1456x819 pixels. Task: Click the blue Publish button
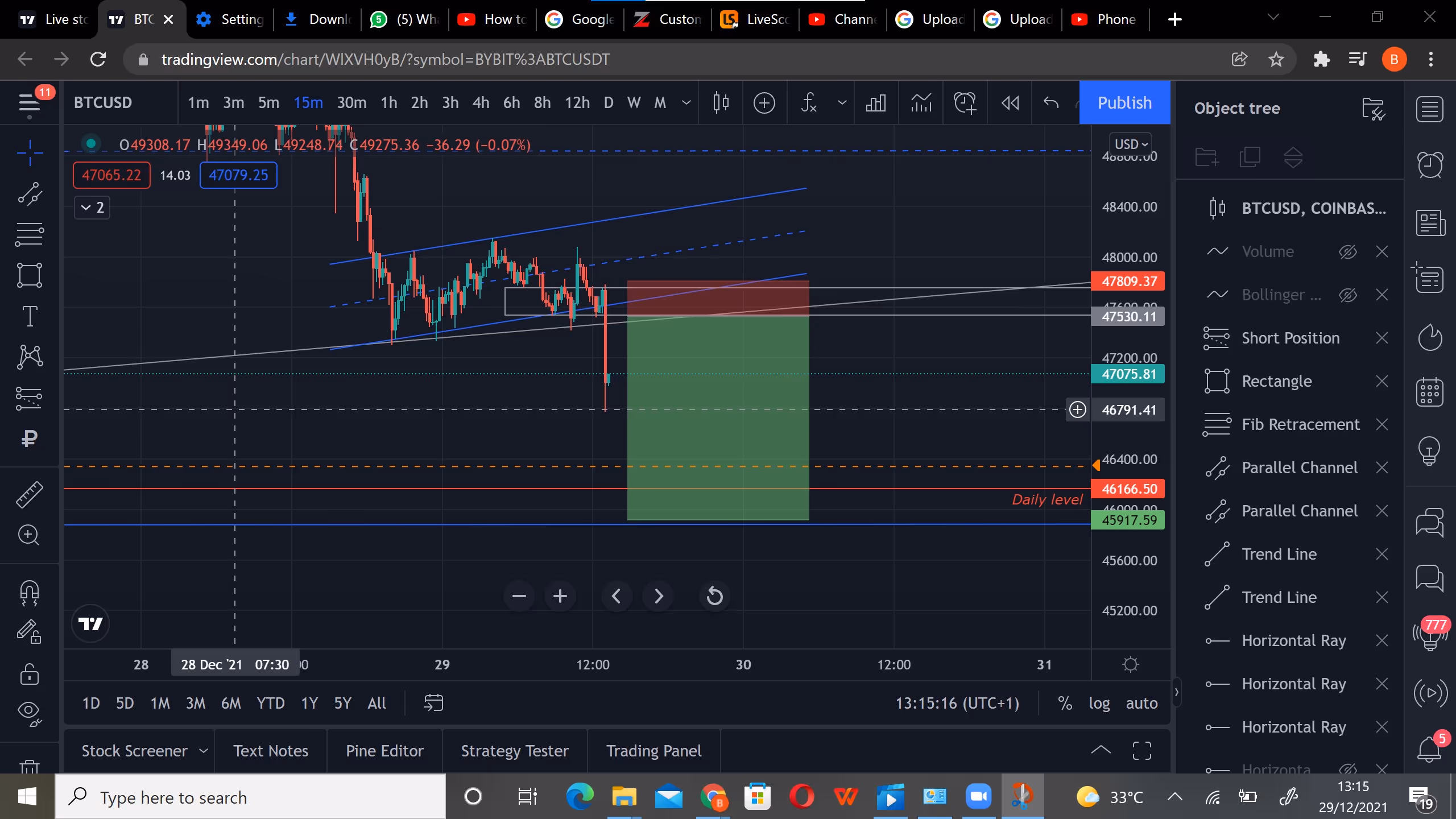(1124, 102)
